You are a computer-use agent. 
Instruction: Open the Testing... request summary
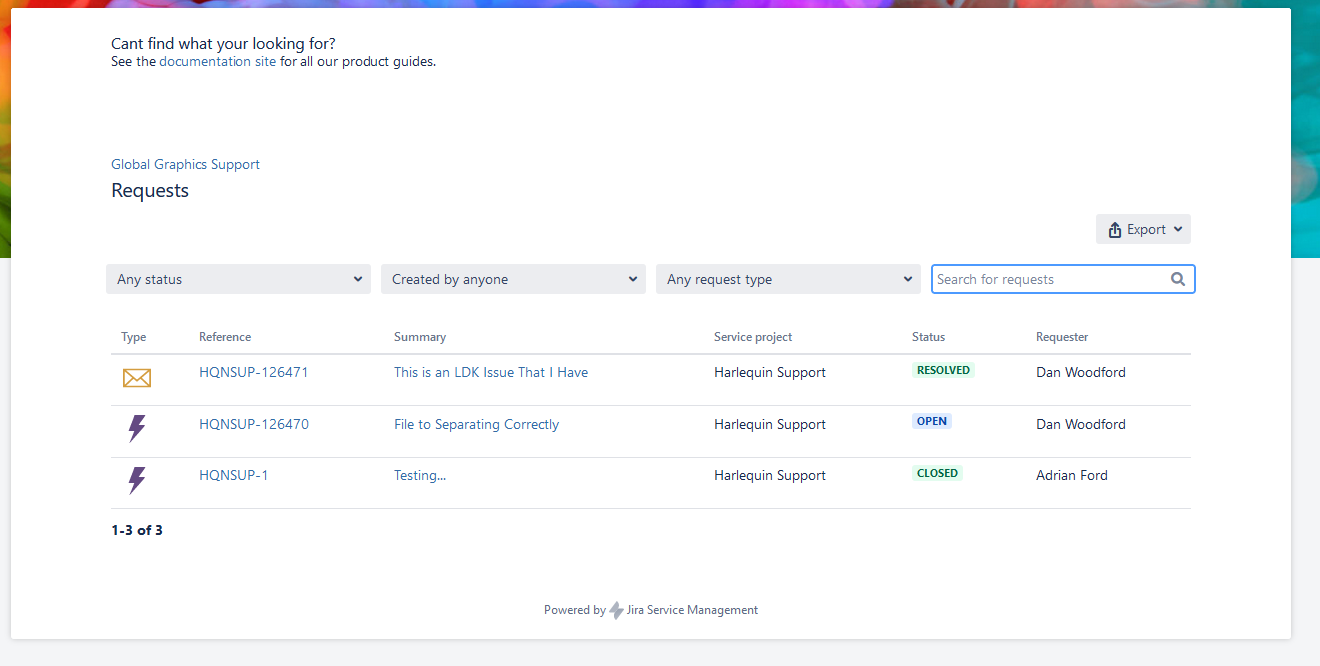click(420, 476)
